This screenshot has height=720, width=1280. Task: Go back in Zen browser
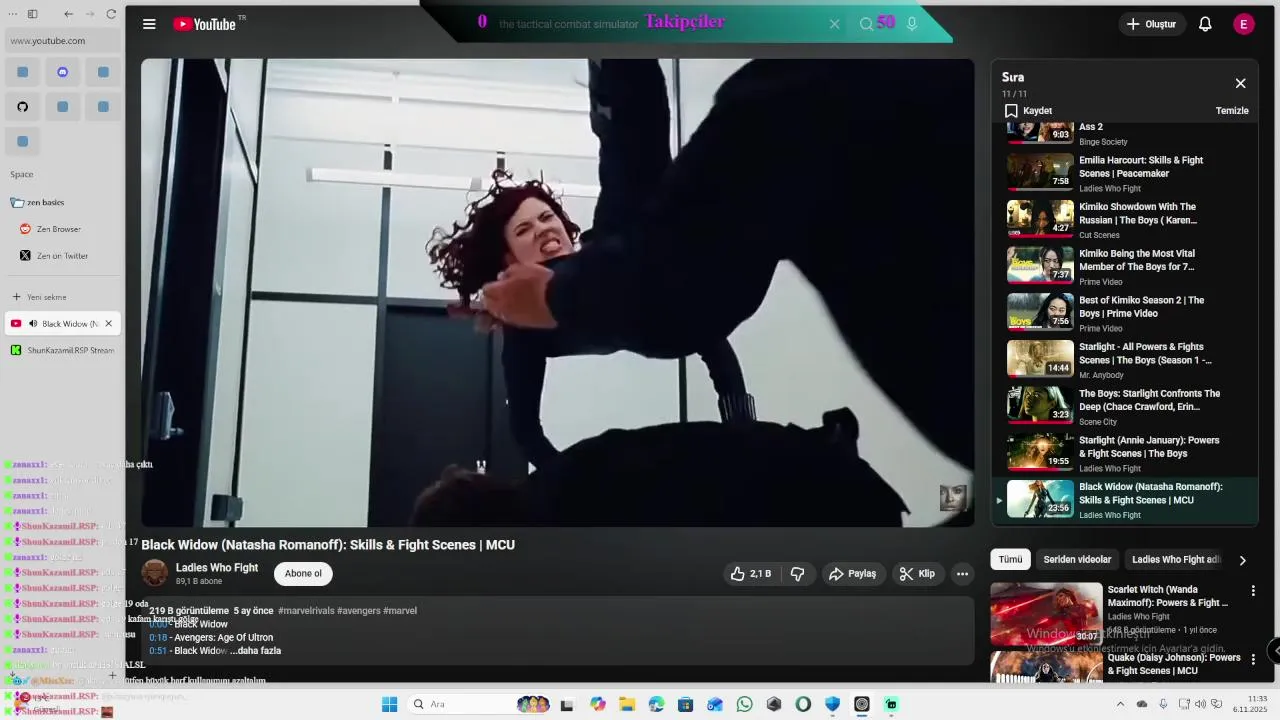pyautogui.click(x=68, y=14)
